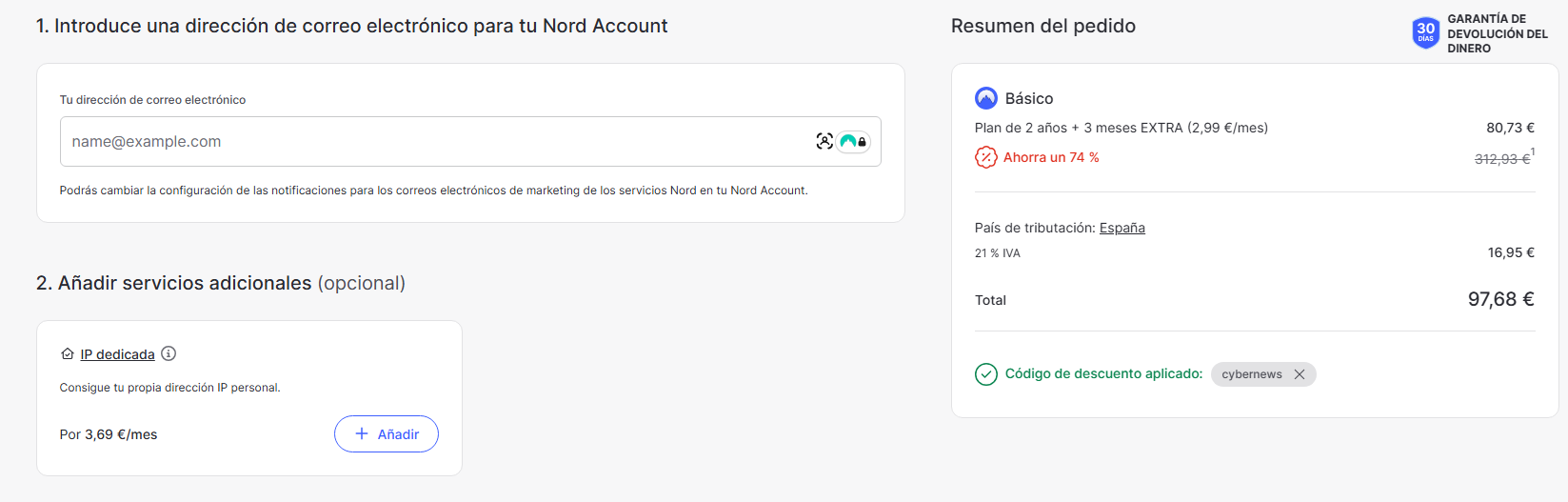Open the IP dedicada link
Image resolution: width=1568 pixels, height=502 pixels.
tap(117, 354)
